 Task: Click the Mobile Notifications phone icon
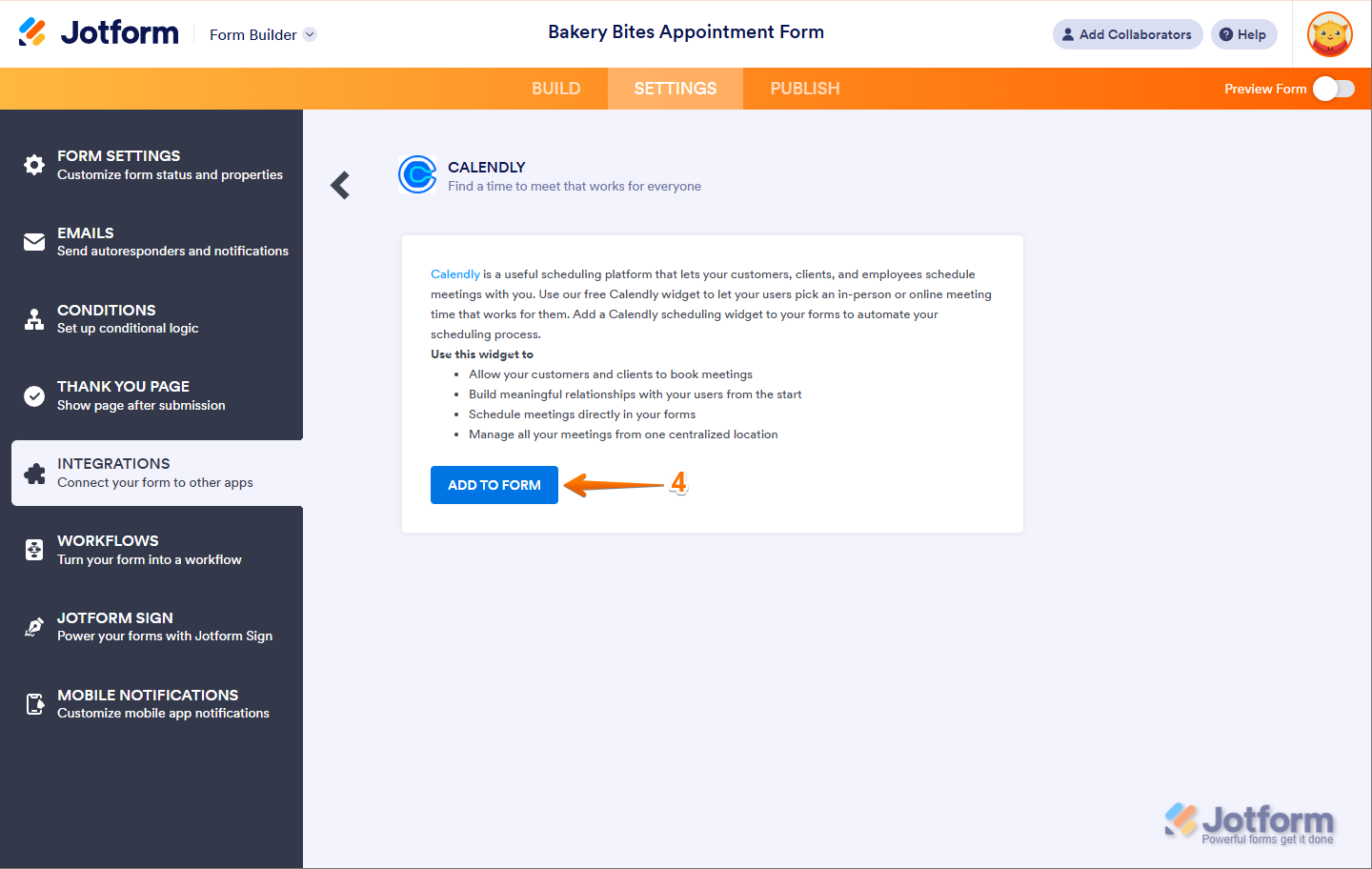34,704
